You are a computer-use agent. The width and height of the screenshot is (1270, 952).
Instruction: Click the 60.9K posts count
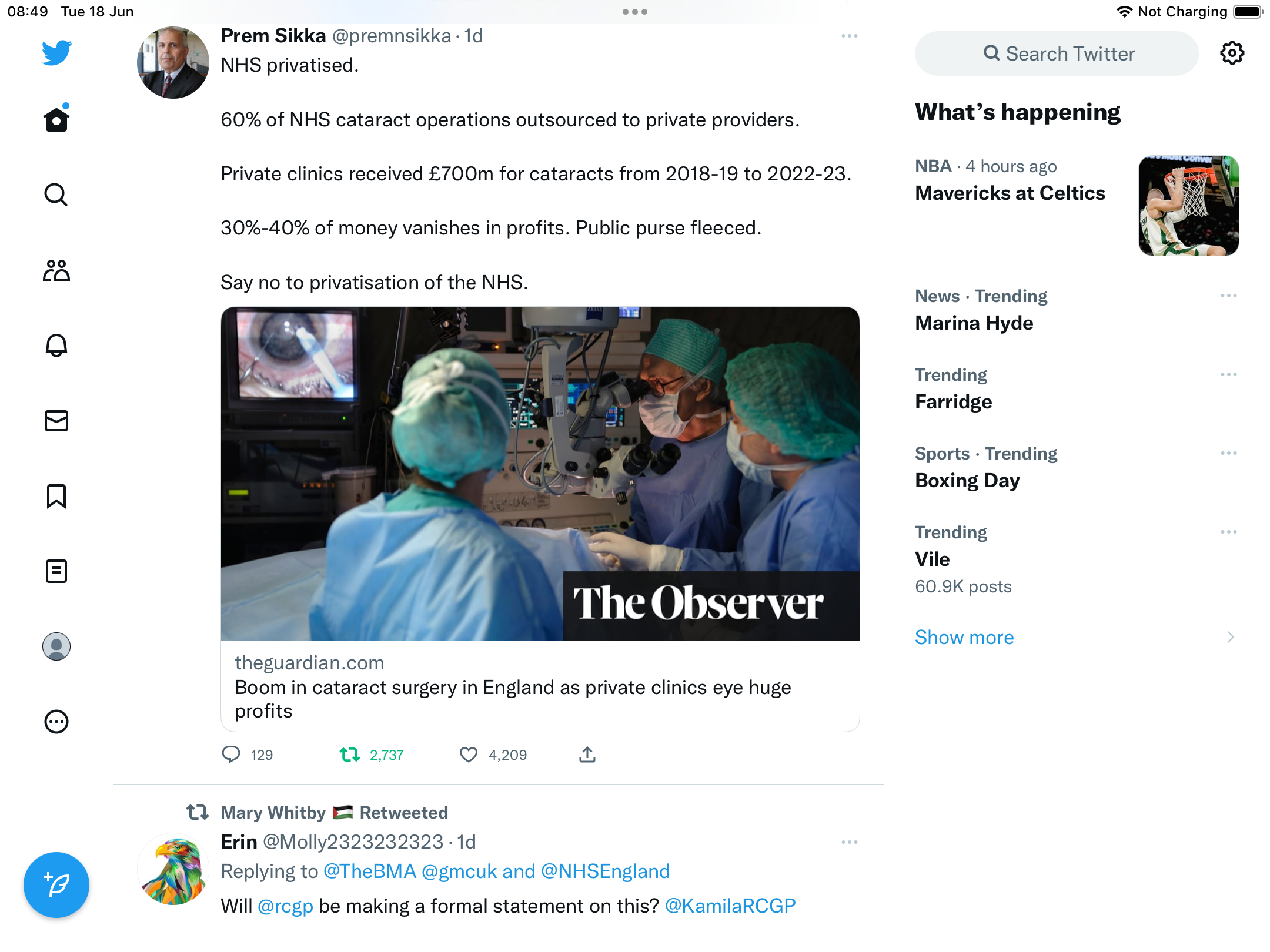click(x=963, y=586)
